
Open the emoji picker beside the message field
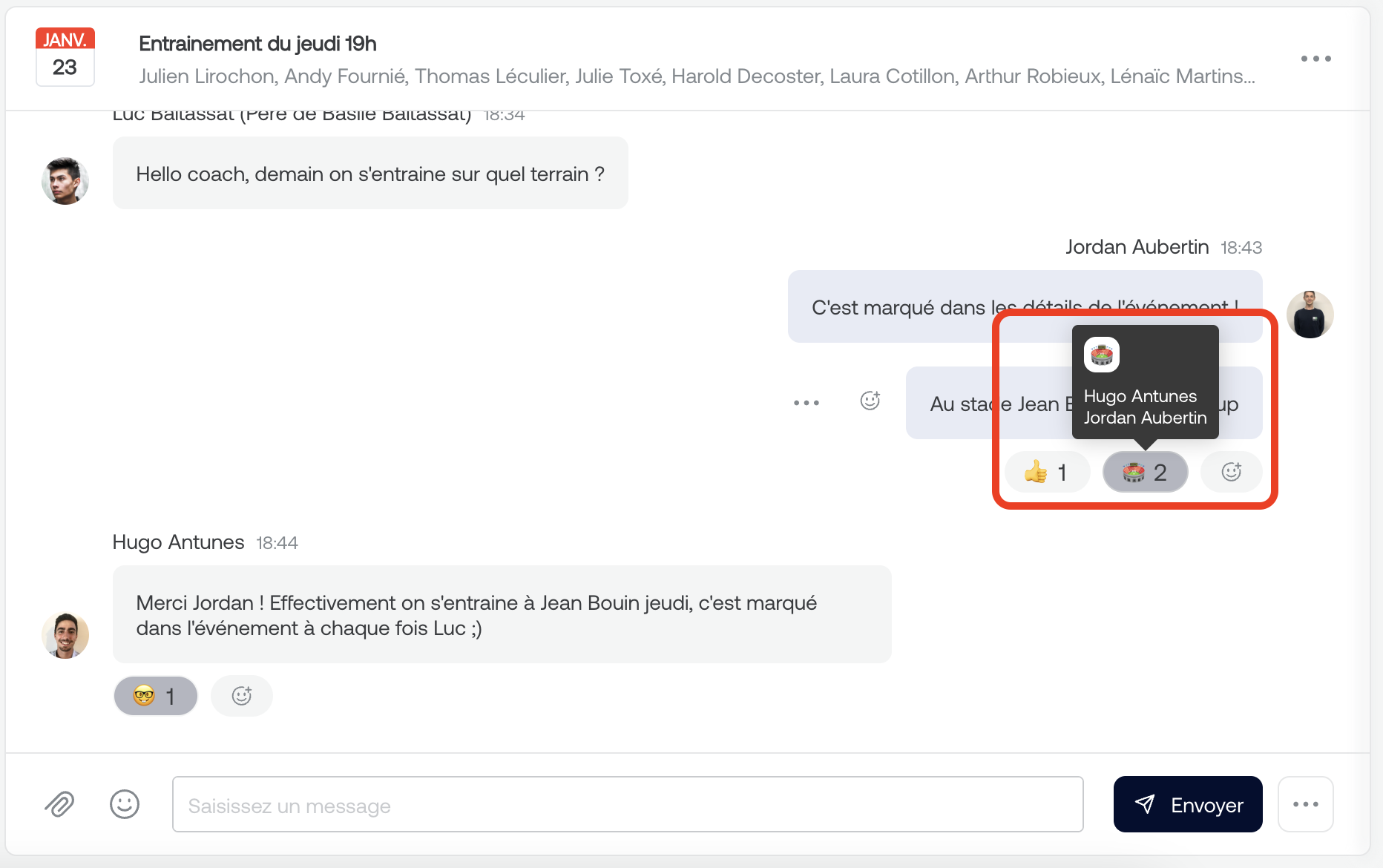point(125,804)
